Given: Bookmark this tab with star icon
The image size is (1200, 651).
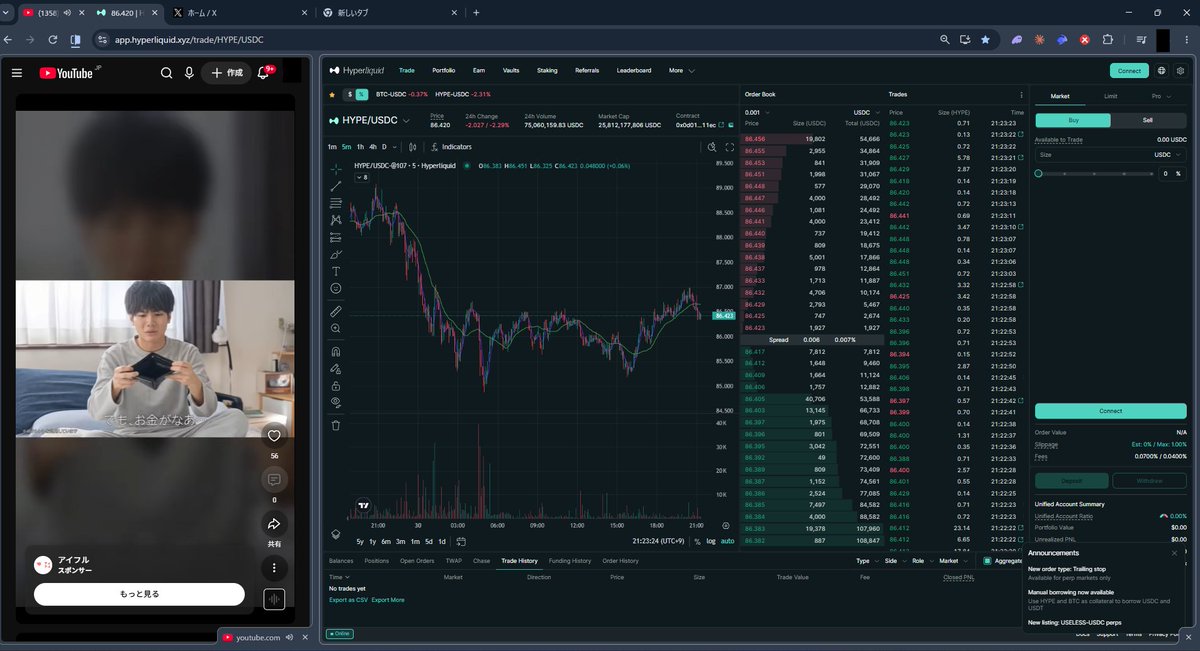Looking at the screenshot, I should 985,40.
